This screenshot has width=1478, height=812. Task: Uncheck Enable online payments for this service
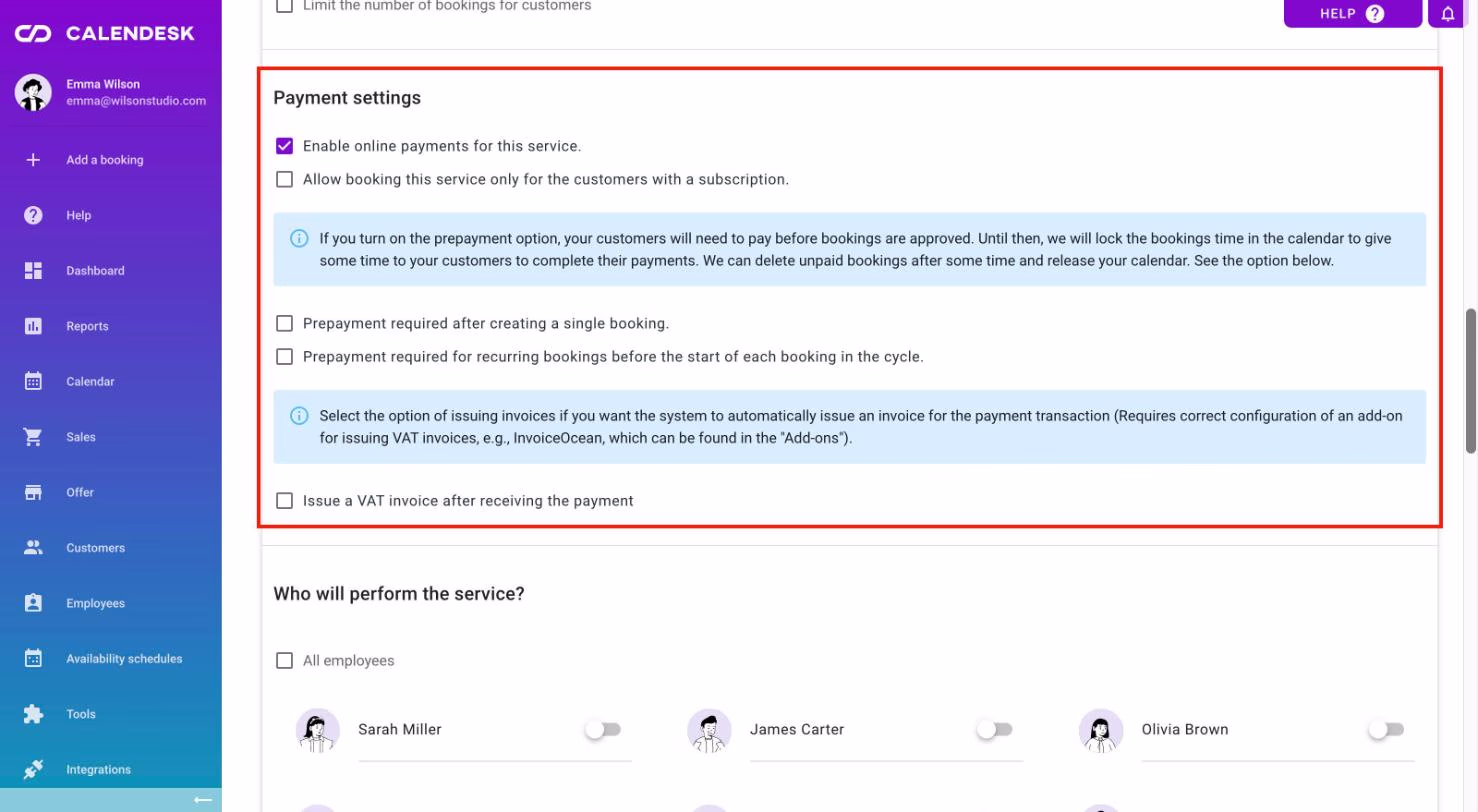285,146
